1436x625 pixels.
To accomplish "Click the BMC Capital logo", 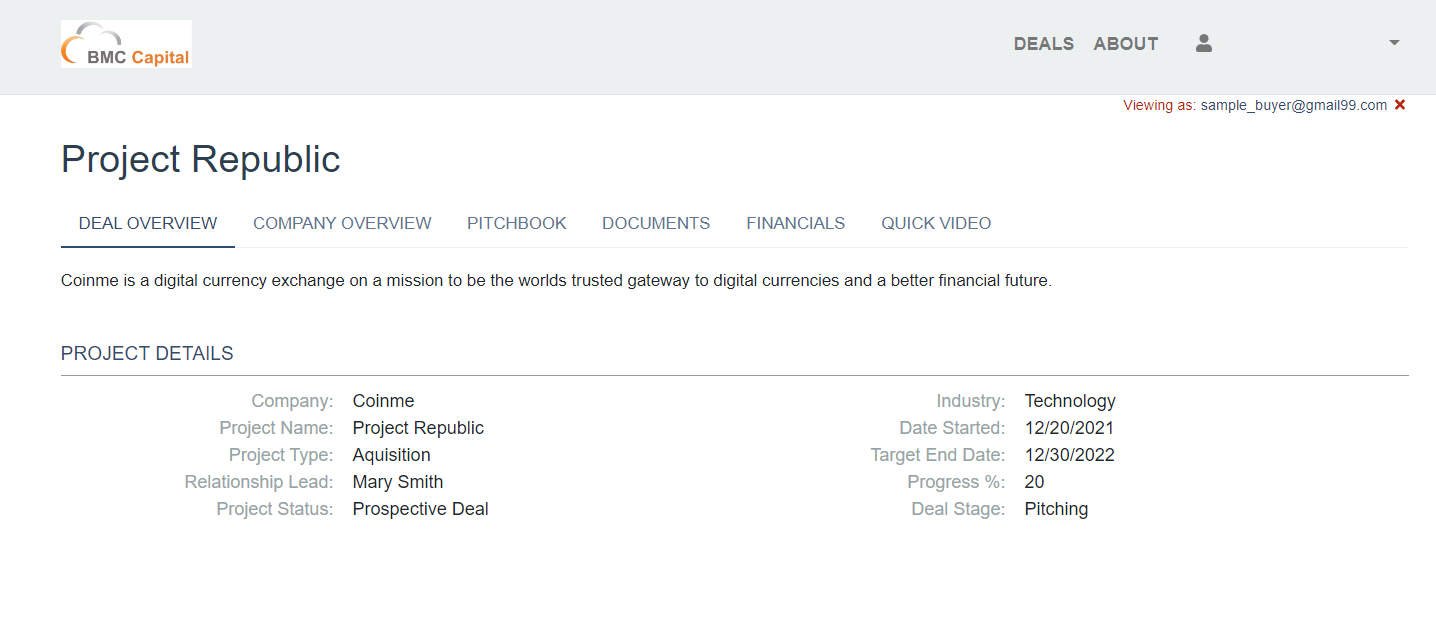I will tap(126, 44).
